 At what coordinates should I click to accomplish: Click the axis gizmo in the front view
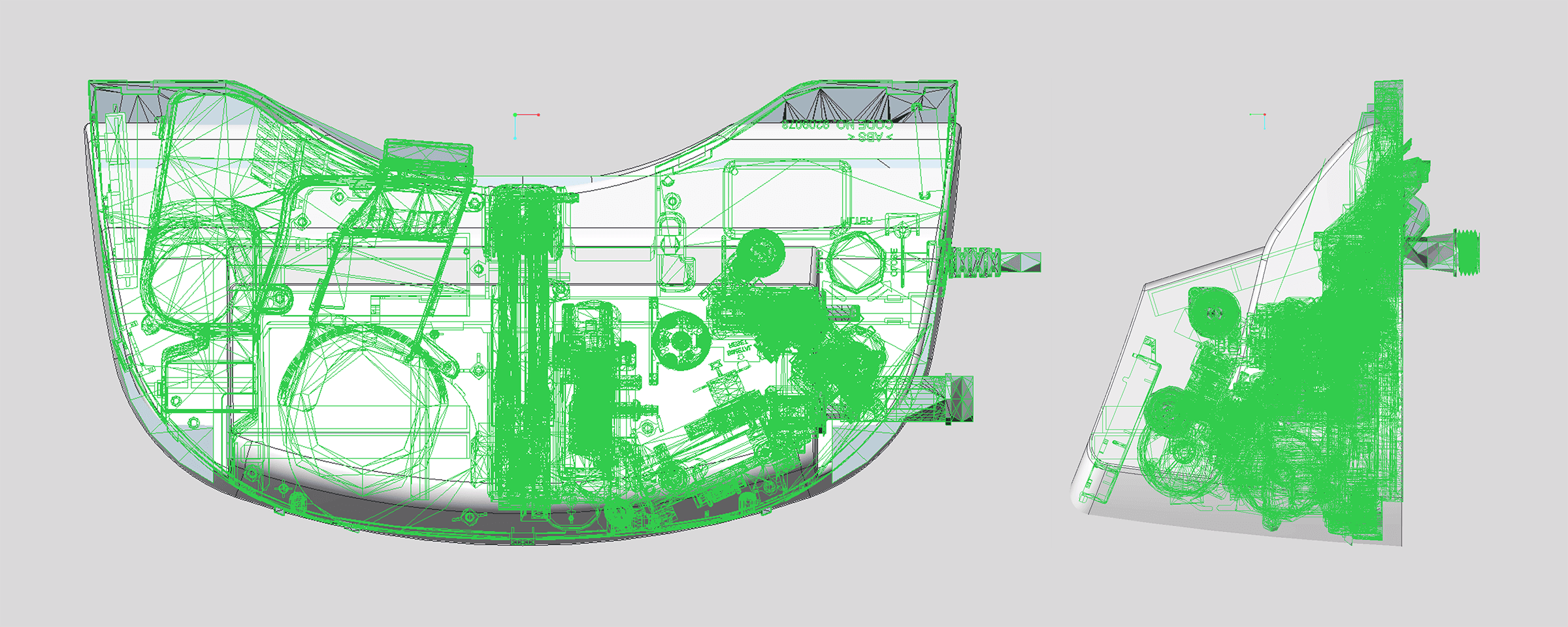[527, 125]
